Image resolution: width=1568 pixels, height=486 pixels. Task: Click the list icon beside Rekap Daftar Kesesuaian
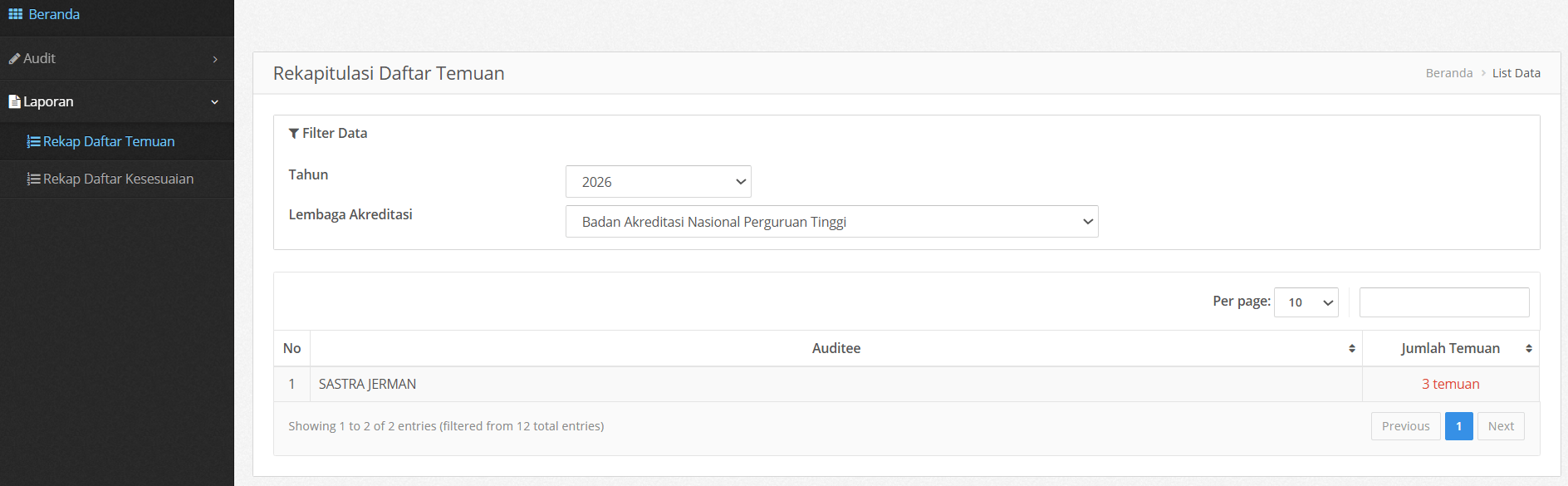(33, 179)
